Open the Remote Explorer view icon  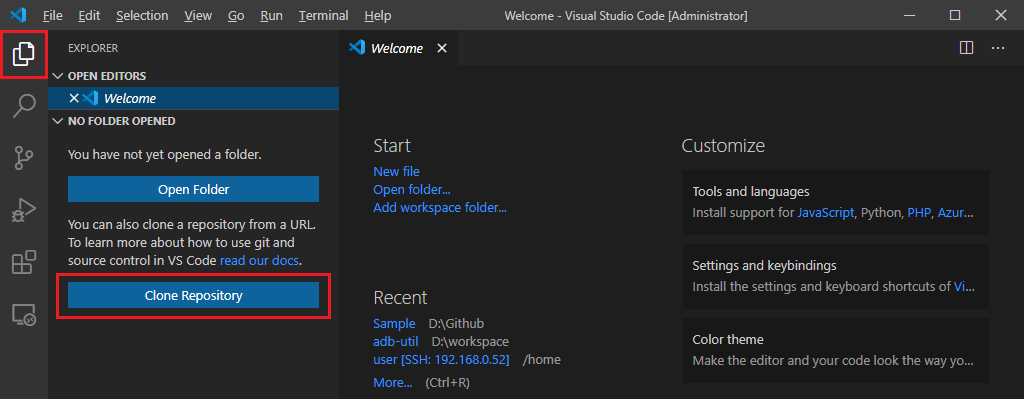click(x=24, y=315)
